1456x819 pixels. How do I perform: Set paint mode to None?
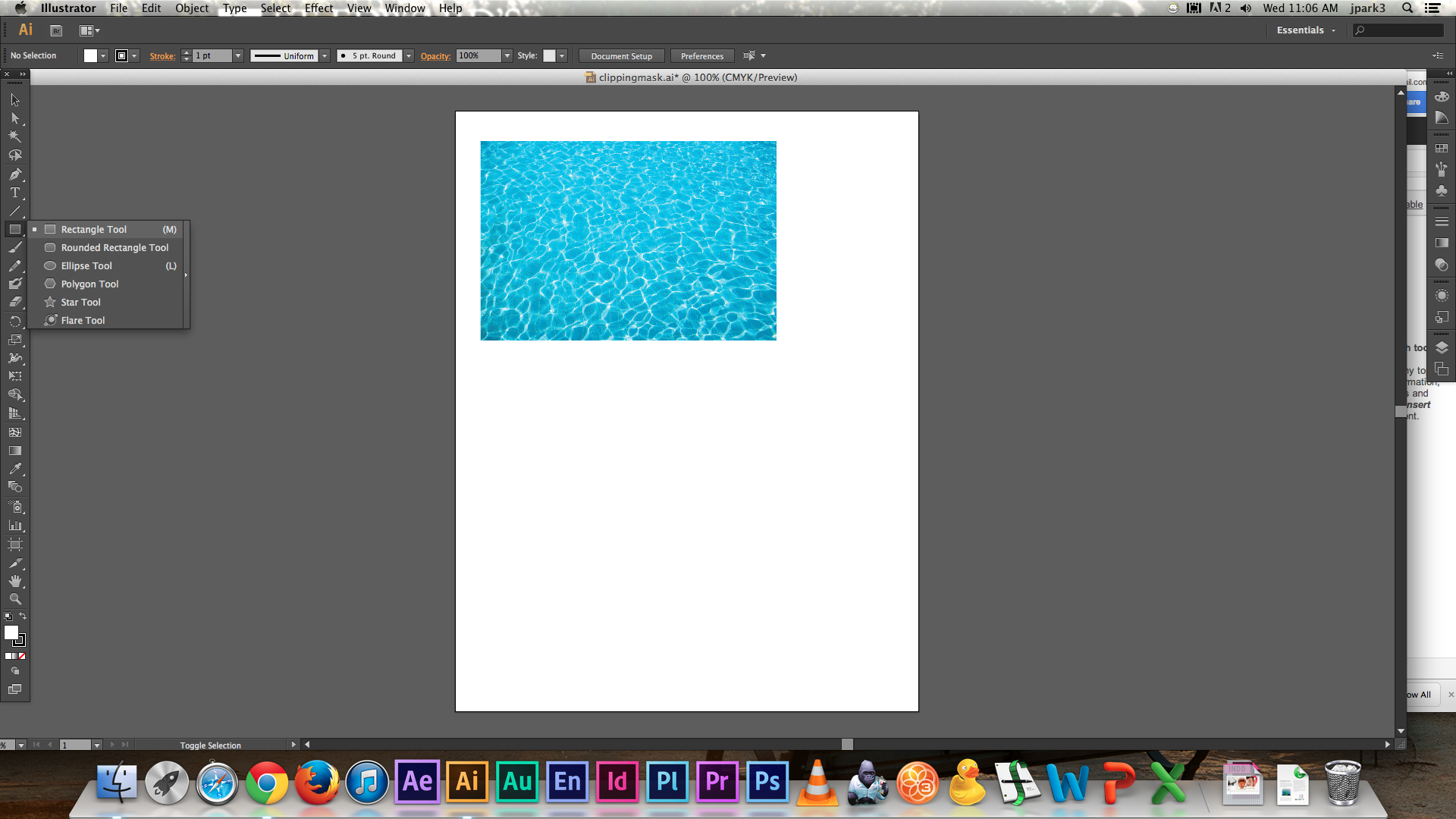click(x=22, y=656)
